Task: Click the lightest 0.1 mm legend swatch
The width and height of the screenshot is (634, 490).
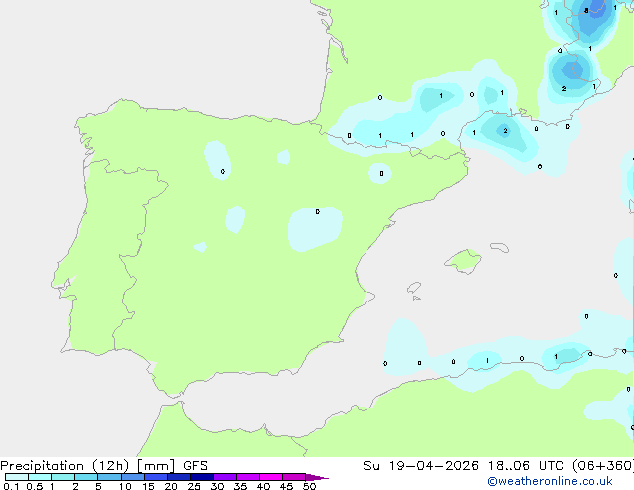Action: pos(17,477)
